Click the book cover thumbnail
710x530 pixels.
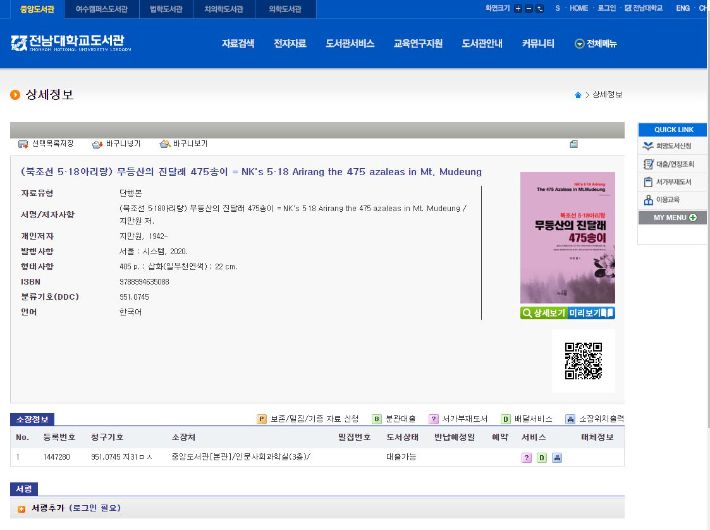(x=567, y=238)
